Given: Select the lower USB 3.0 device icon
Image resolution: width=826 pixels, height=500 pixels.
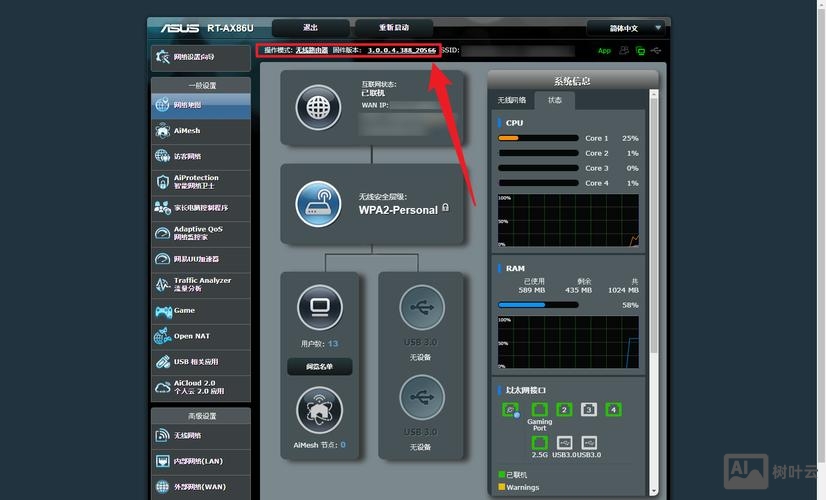Looking at the screenshot, I should [x=419, y=397].
